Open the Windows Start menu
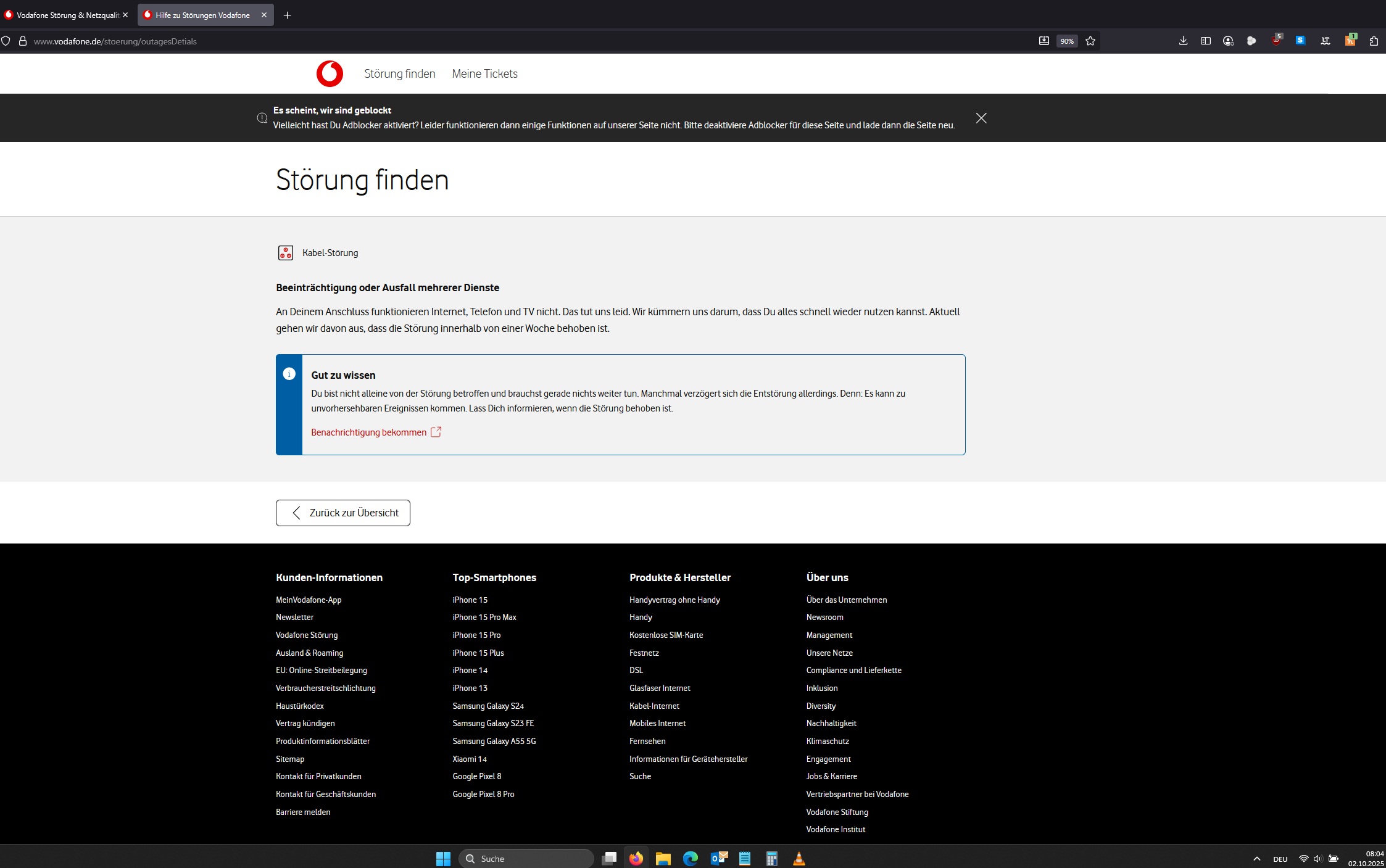This screenshot has width=1386, height=868. click(443, 859)
